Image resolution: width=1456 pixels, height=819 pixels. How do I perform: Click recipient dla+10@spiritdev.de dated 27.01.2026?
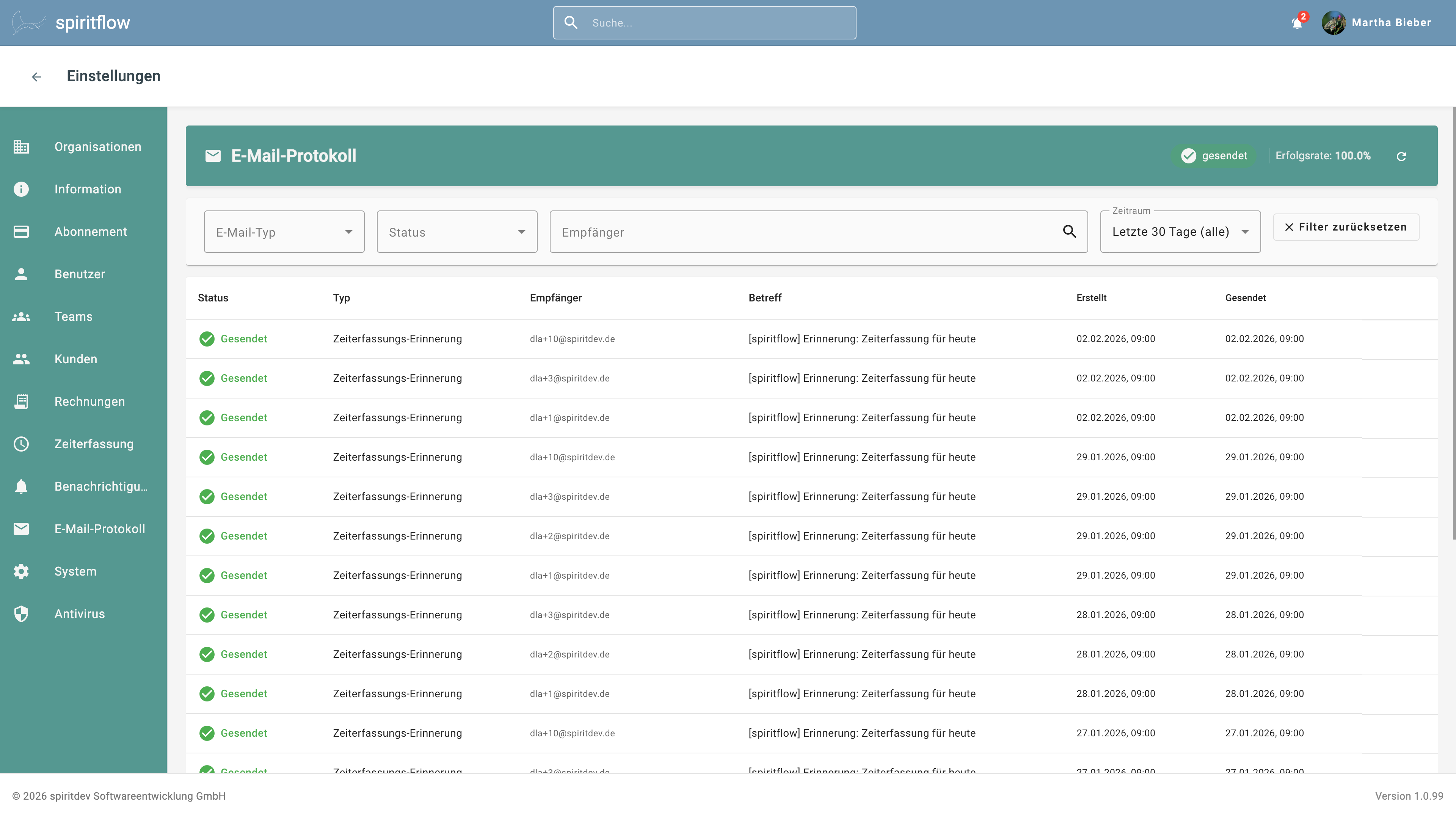(572, 733)
